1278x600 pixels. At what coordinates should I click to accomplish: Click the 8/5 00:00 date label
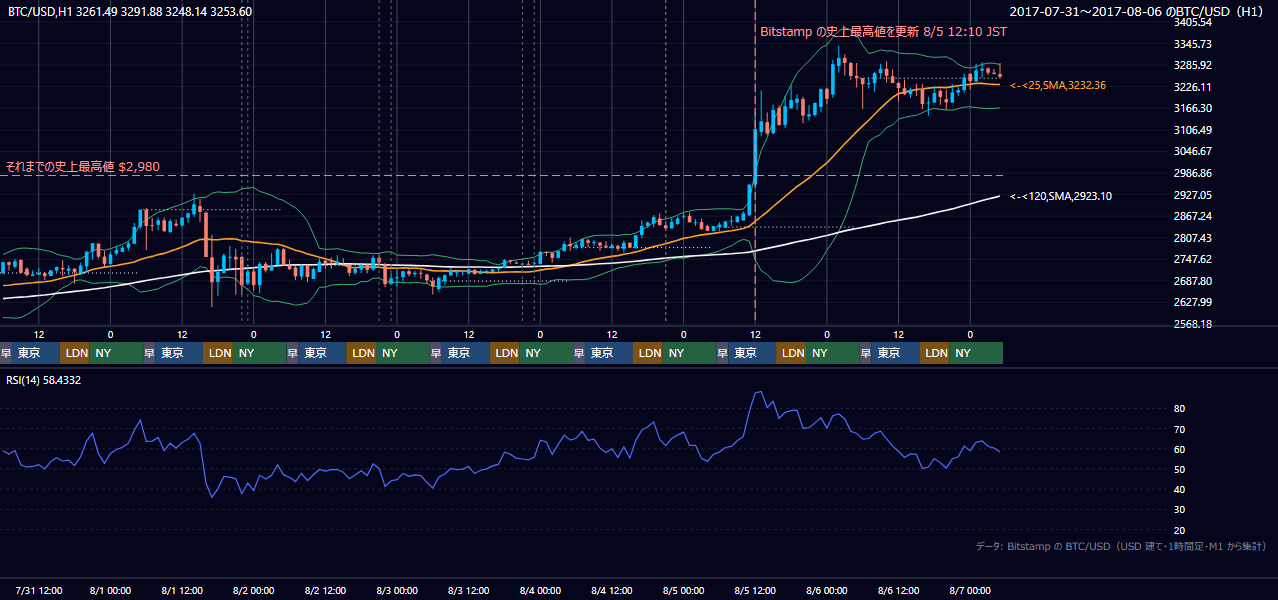click(x=685, y=591)
